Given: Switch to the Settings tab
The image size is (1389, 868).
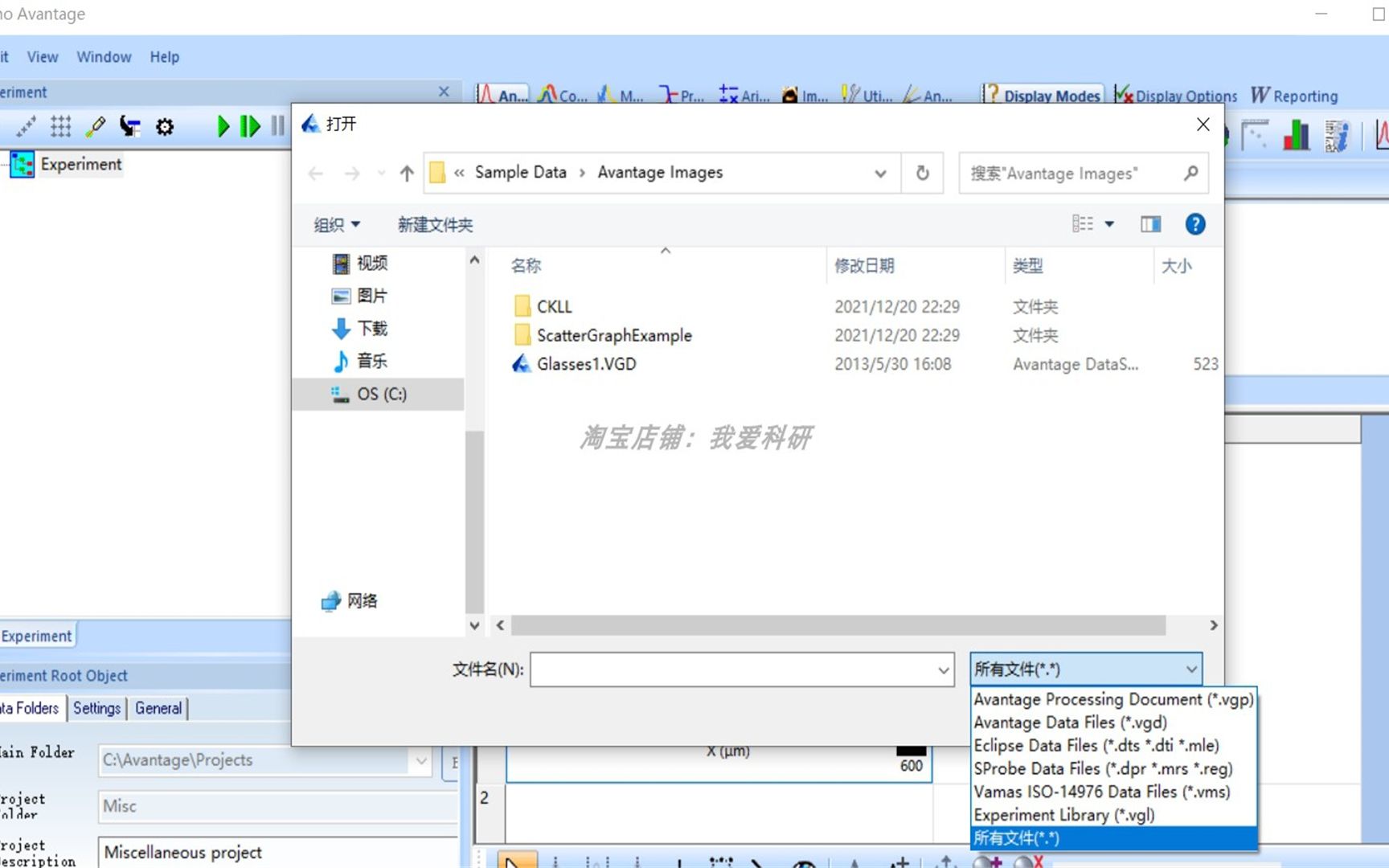Looking at the screenshot, I should [96, 708].
